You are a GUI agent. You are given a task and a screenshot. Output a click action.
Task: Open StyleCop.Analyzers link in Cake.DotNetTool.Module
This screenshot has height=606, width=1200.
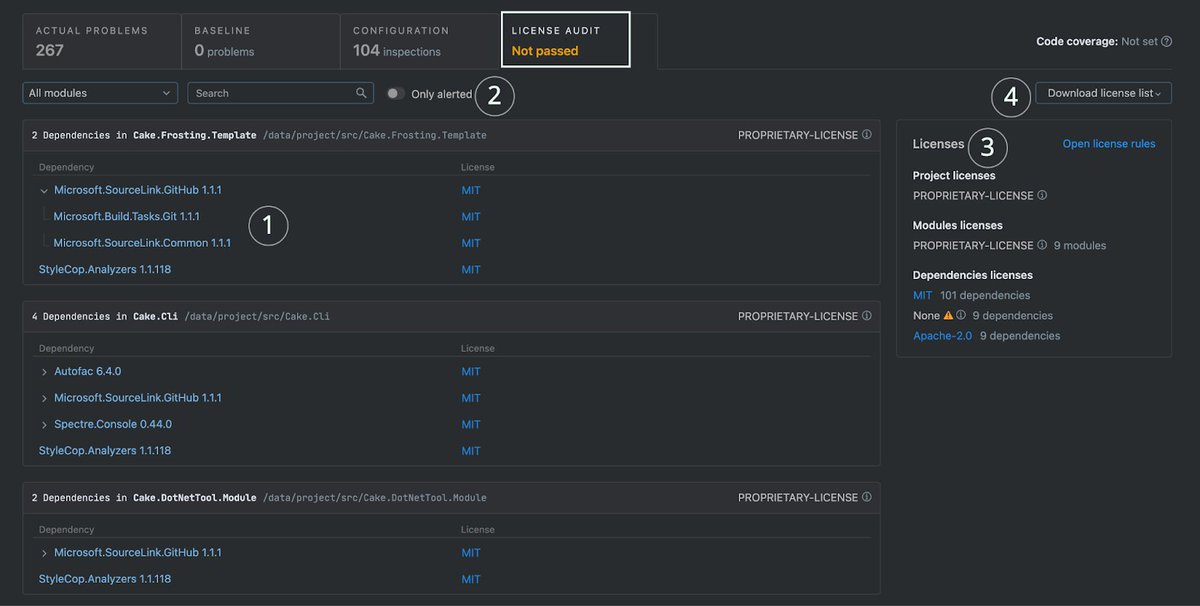[105, 579]
